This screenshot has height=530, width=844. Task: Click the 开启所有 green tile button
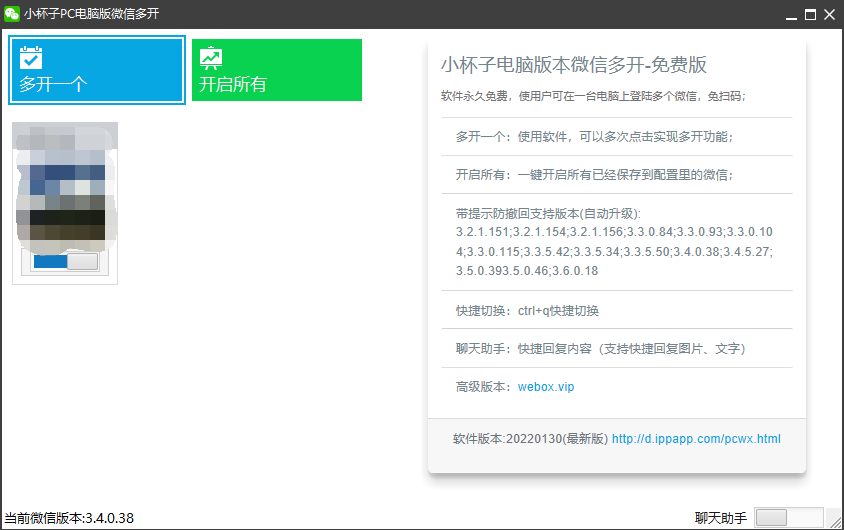(x=277, y=70)
